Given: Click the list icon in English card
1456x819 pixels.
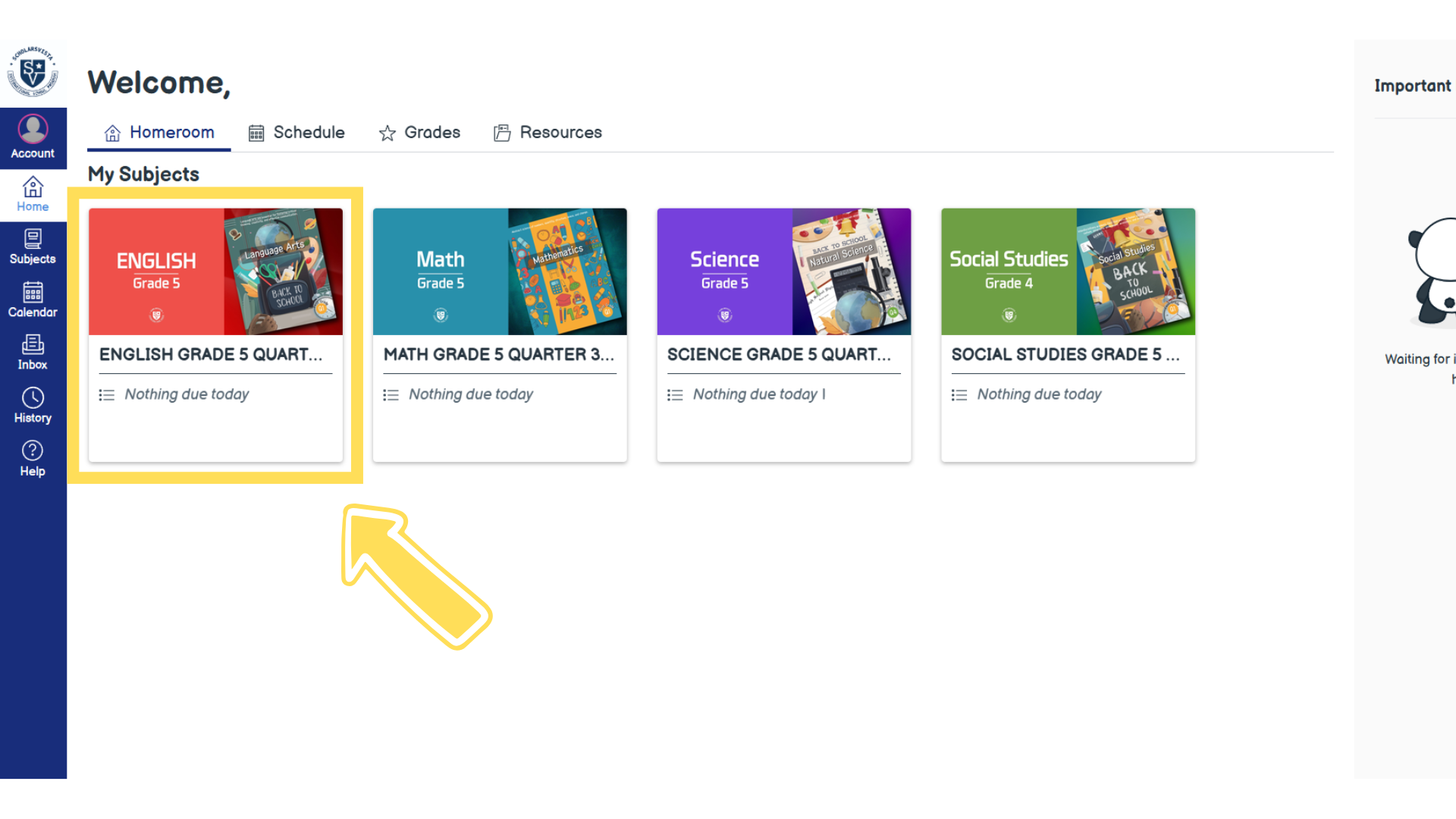Looking at the screenshot, I should tap(107, 395).
